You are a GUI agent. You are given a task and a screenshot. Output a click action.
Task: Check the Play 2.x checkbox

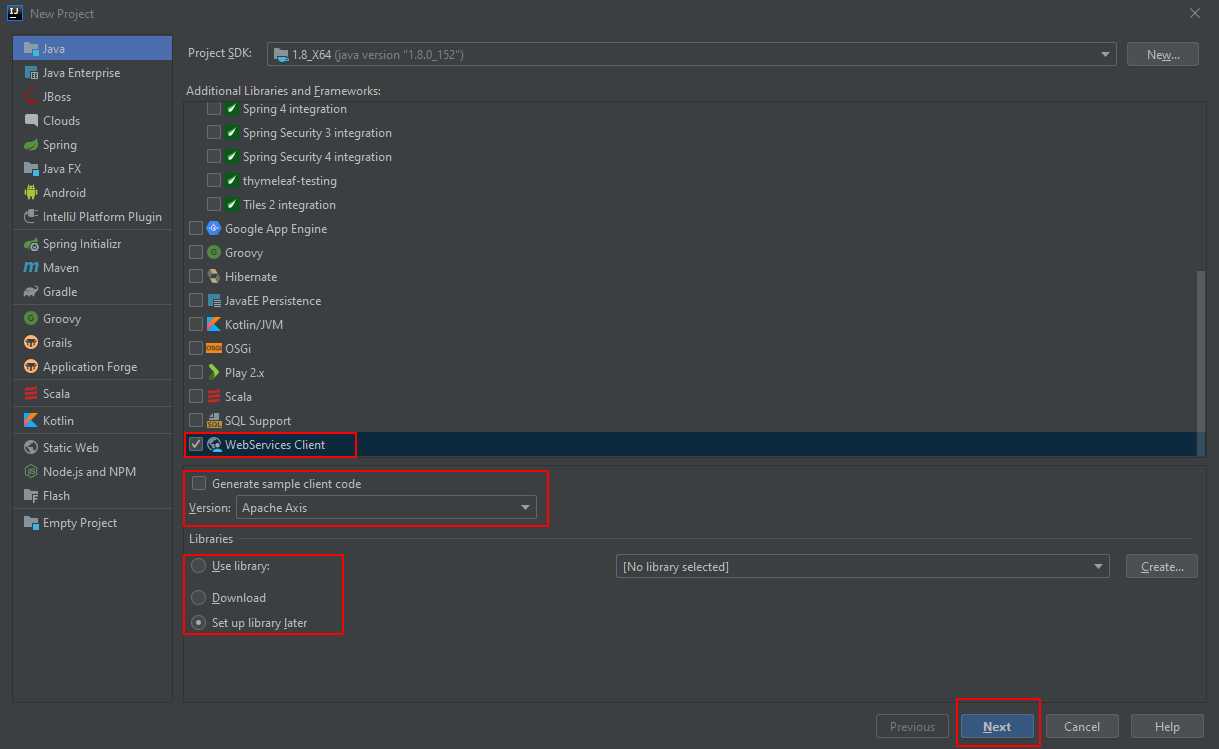point(196,372)
